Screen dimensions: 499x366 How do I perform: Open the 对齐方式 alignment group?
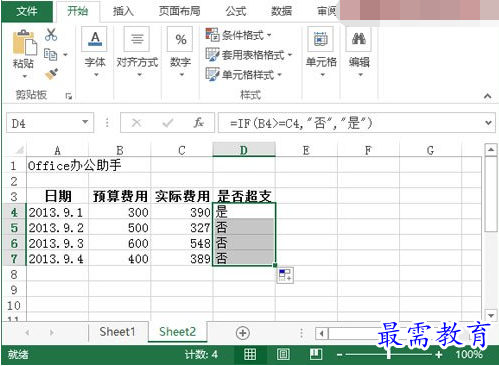click(x=137, y=53)
